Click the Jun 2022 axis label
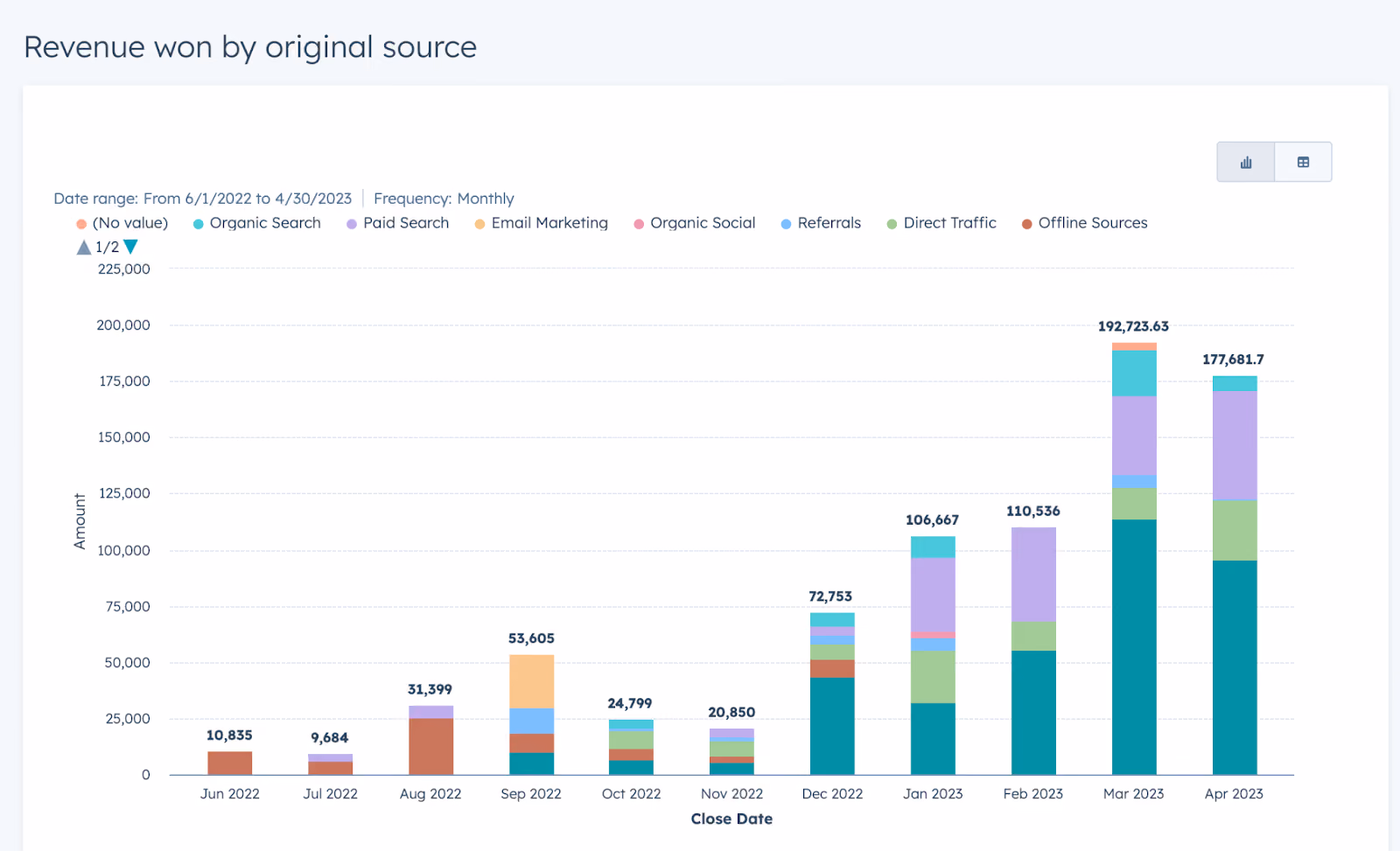 pos(230,794)
